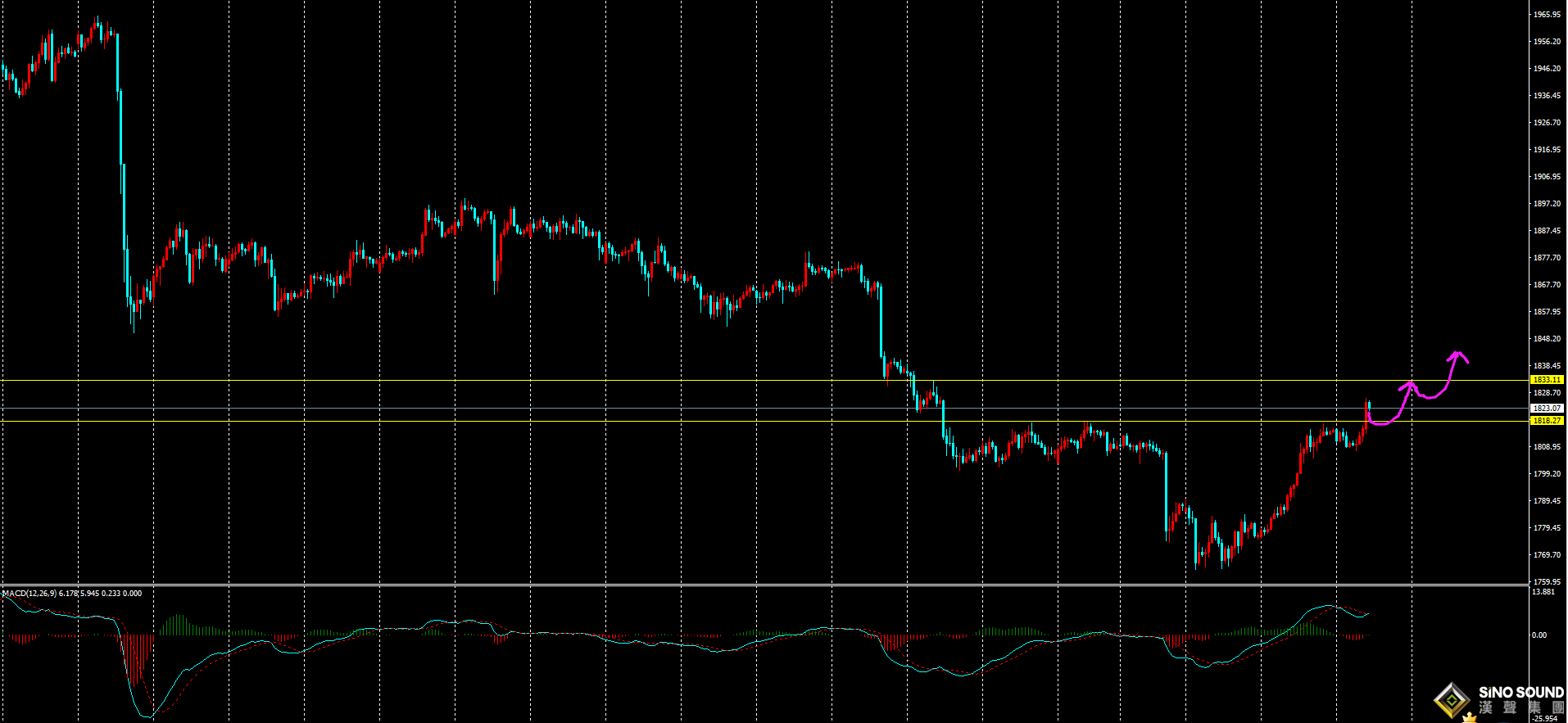Click the yellow 1833.11 price tag
Viewport: 1568px width, 723px height.
coord(1547,380)
